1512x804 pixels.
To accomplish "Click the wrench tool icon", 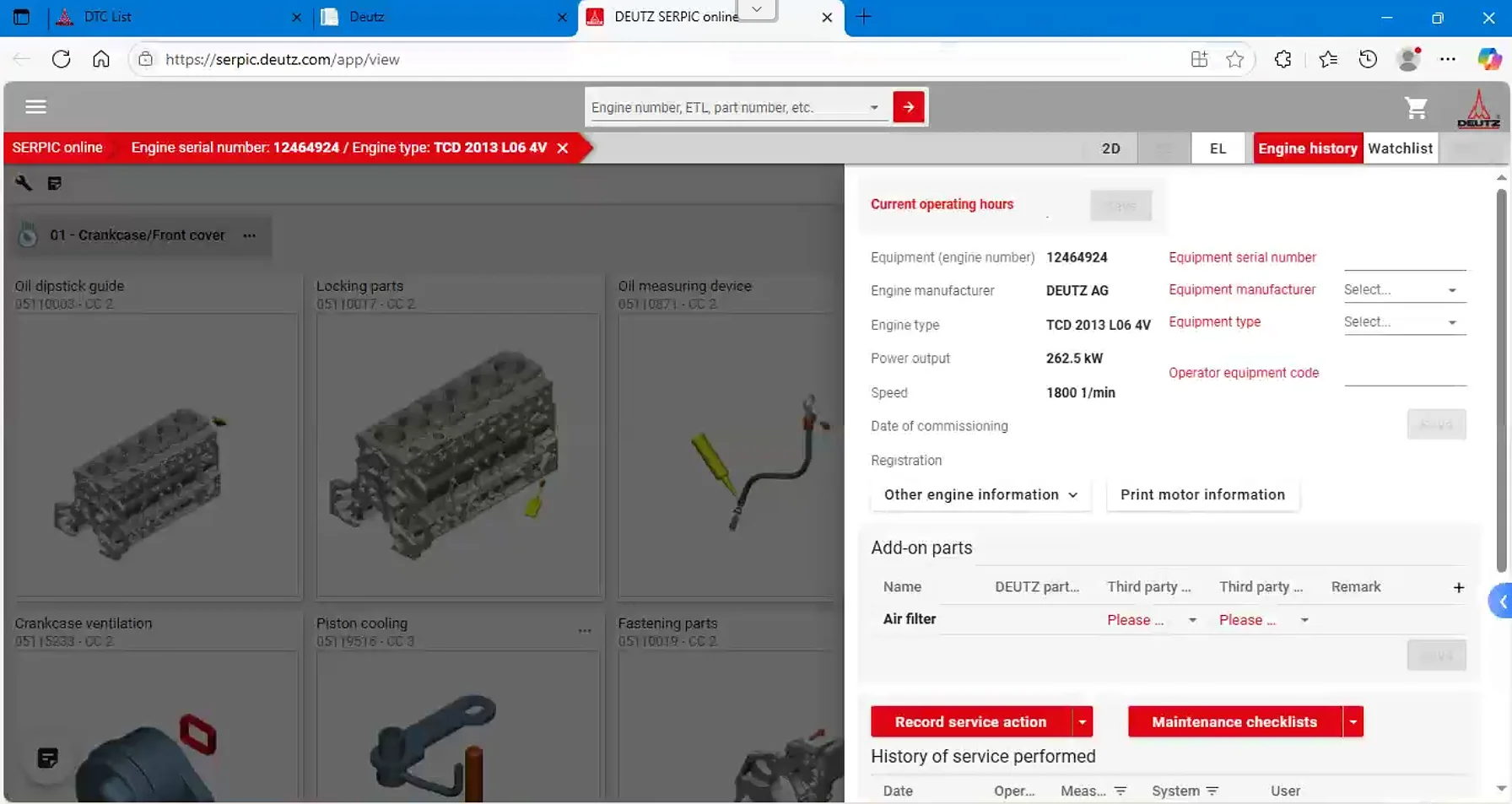I will (24, 183).
